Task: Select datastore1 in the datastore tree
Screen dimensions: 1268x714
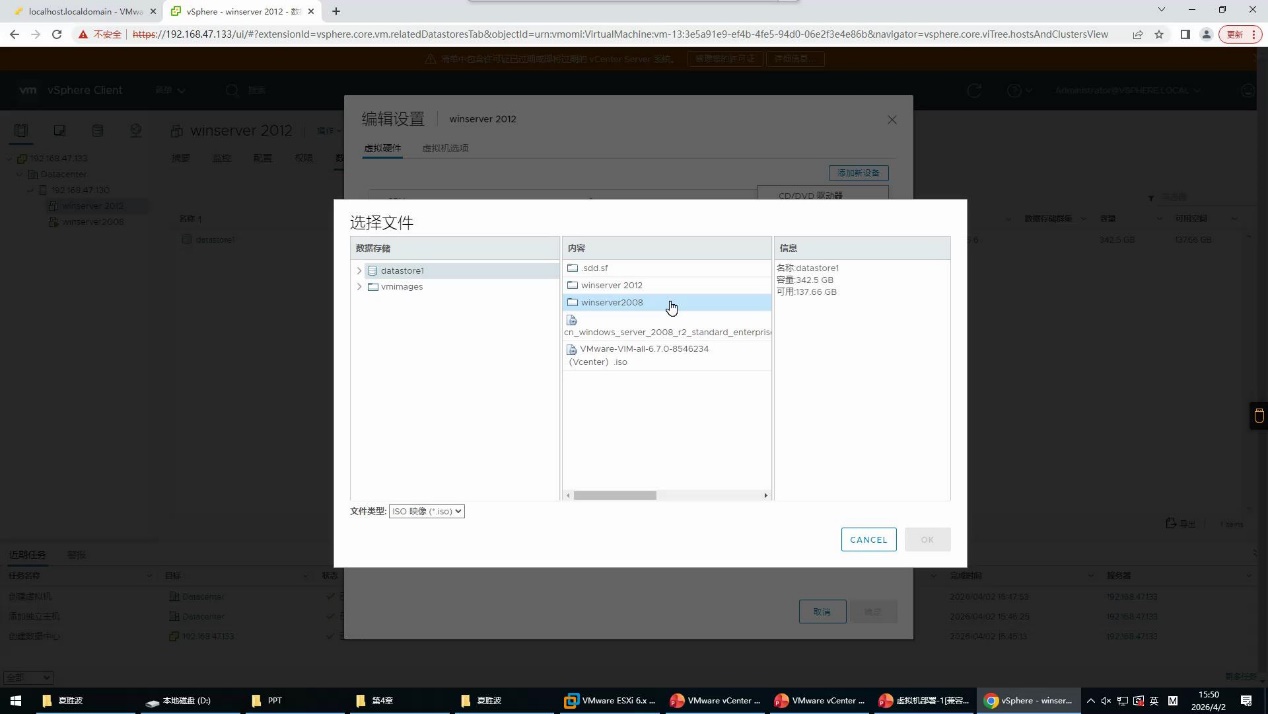Action: [x=402, y=271]
